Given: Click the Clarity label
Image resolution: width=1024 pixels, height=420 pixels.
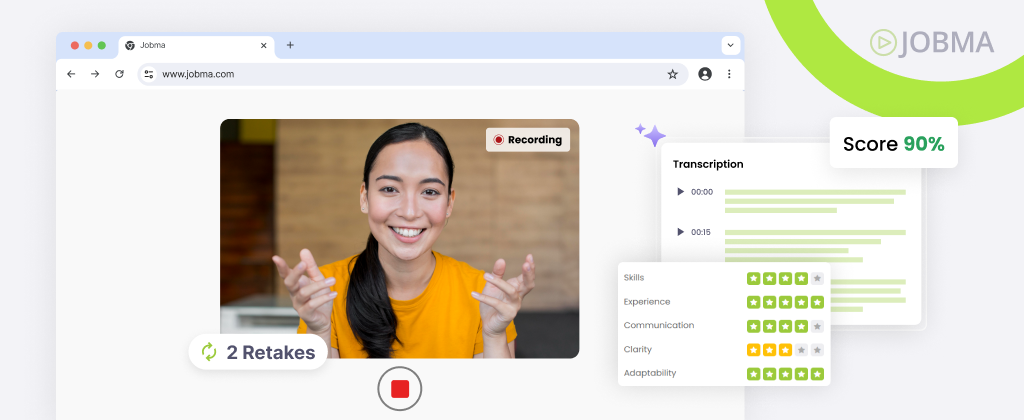Looking at the screenshot, I should (x=637, y=349).
